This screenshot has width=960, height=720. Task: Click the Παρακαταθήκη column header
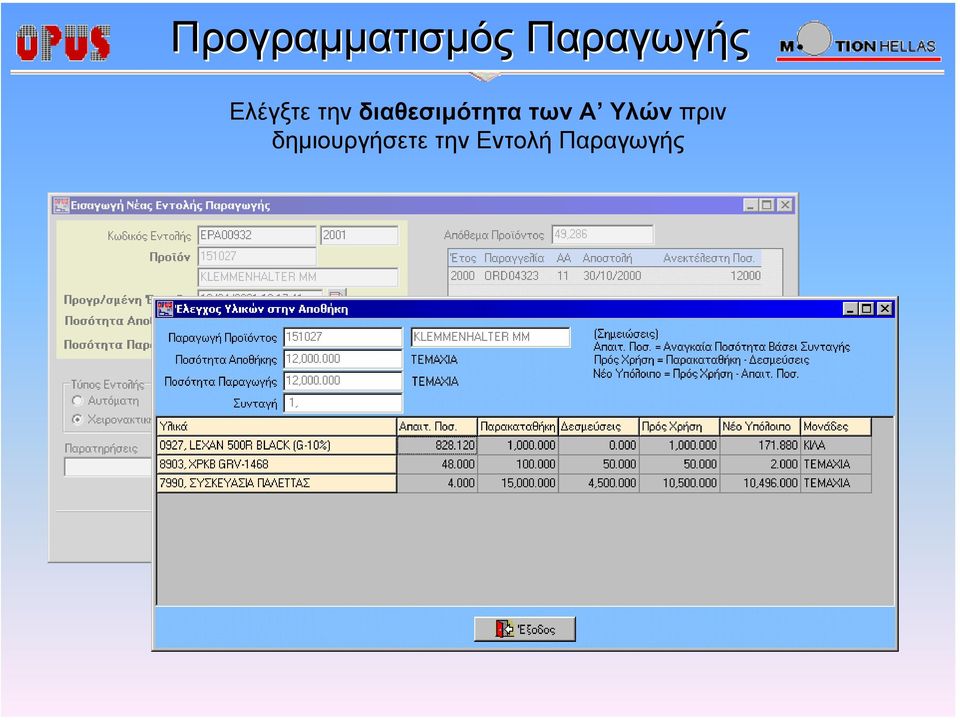click(x=517, y=426)
